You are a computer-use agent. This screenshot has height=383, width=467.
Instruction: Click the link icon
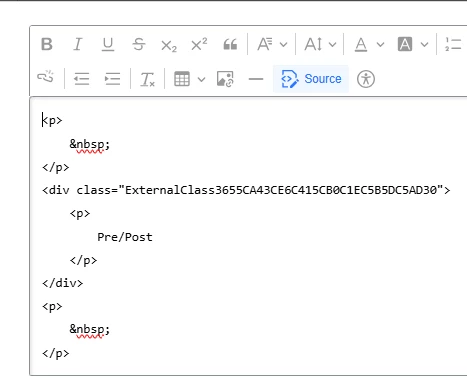(x=46, y=77)
